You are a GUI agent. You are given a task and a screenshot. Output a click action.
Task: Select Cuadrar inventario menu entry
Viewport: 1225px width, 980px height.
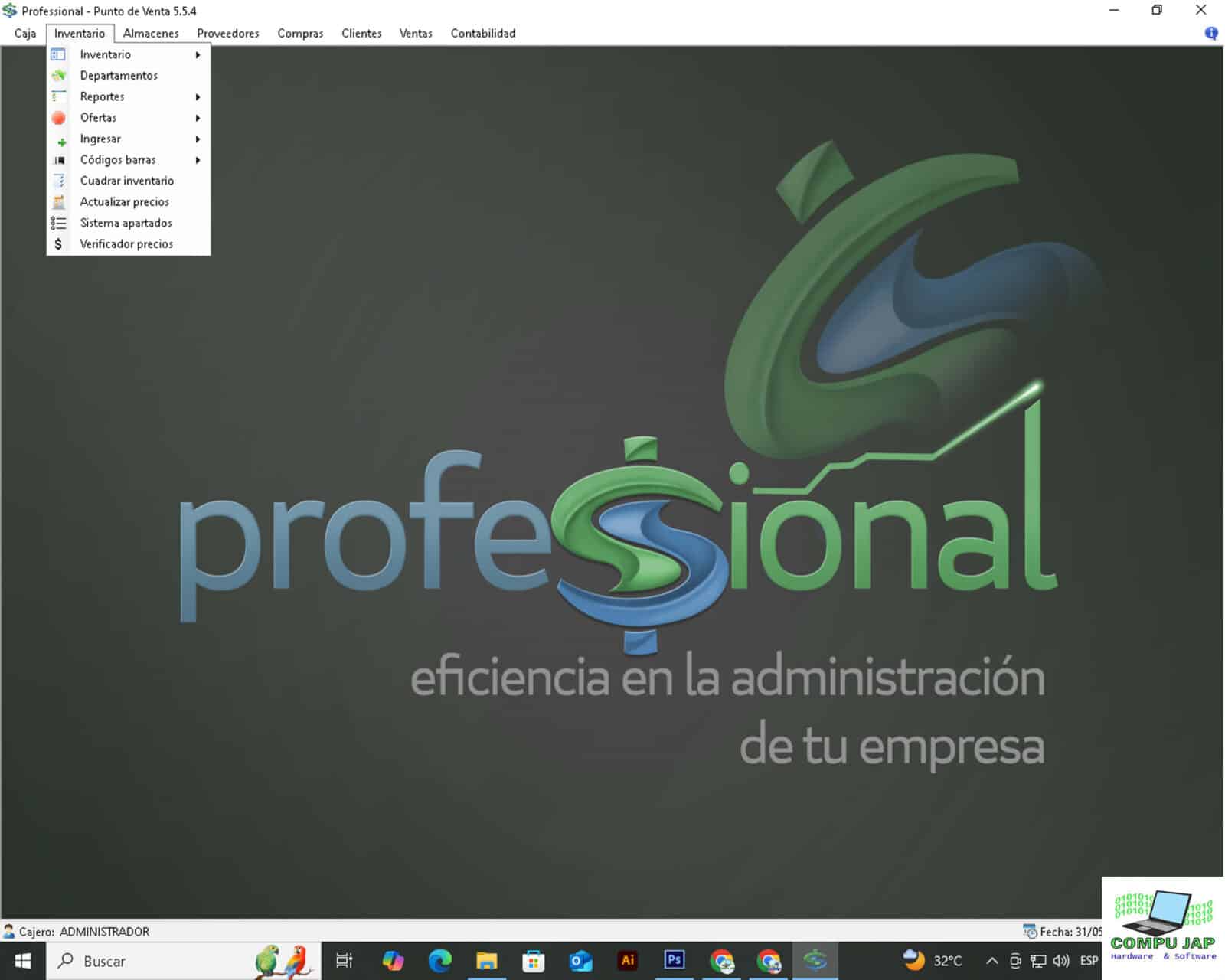click(x=129, y=181)
